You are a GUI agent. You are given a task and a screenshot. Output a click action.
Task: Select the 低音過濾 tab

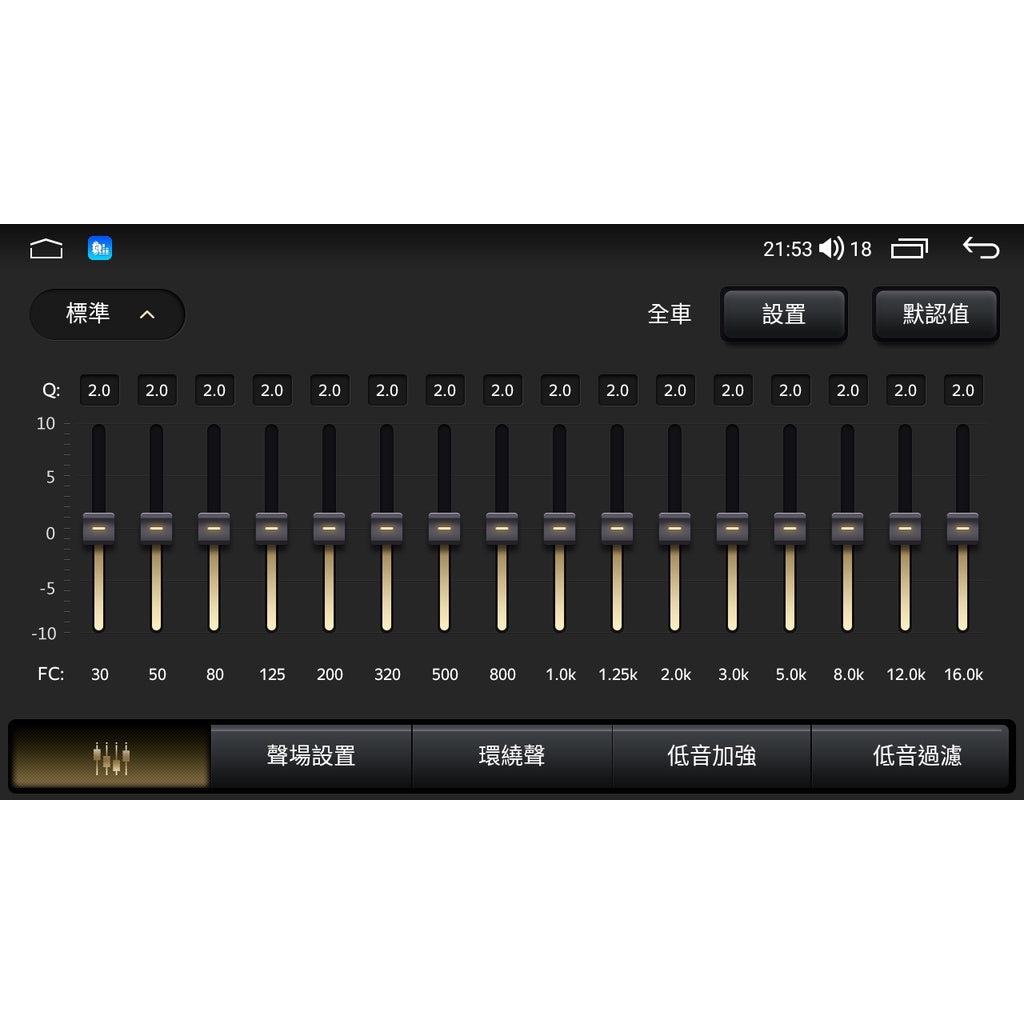coord(916,757)
